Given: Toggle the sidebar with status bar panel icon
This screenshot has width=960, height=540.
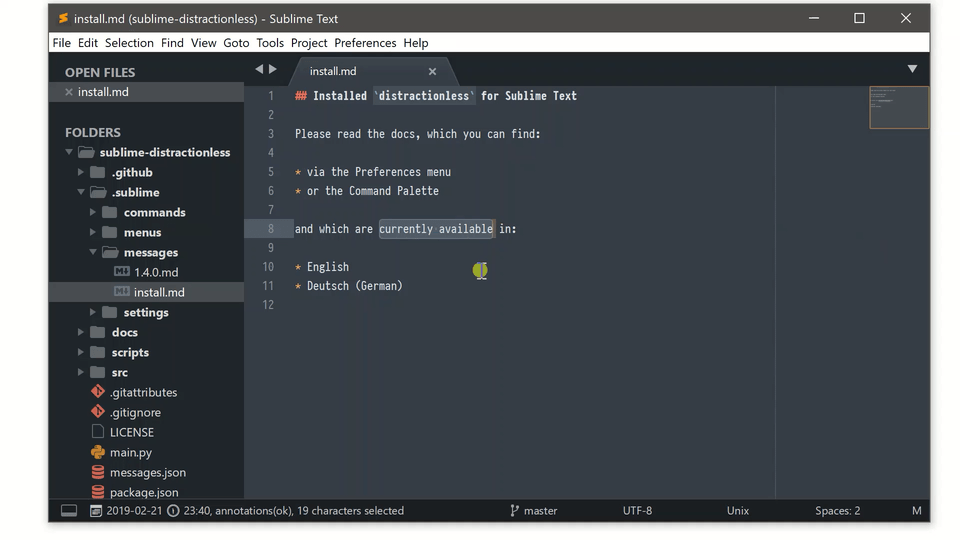Looking at the screenshot, I should [x=69, y=511].
